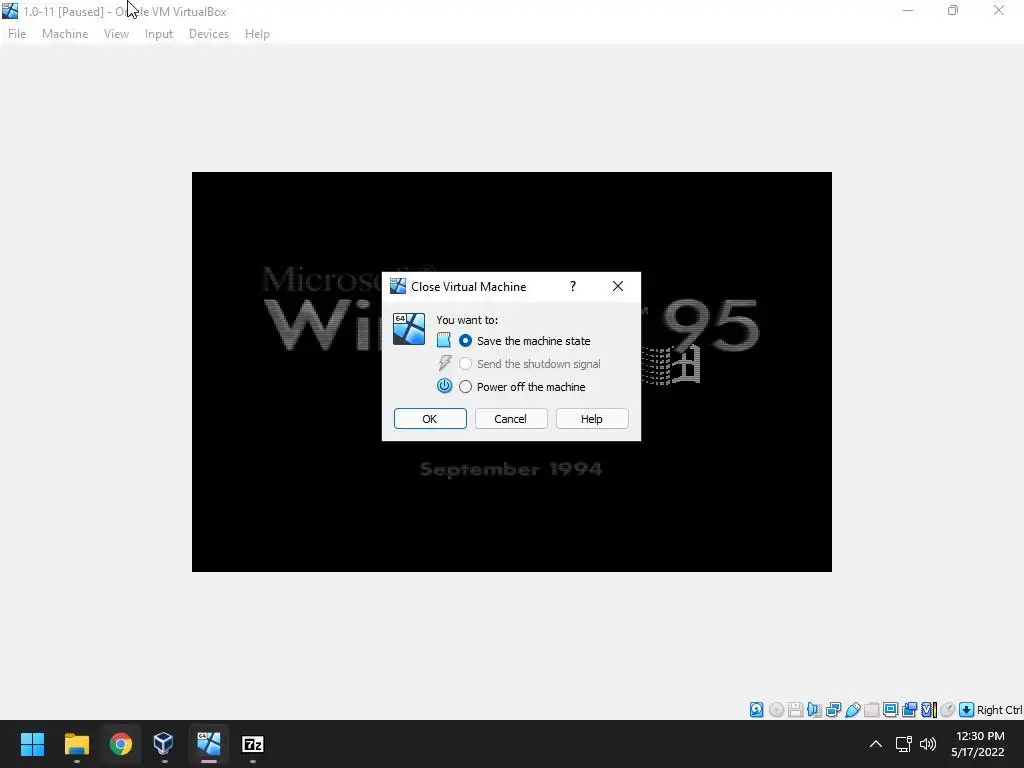Open the Machine menu
Viewport: 1024px width, 768px height.
65,34
